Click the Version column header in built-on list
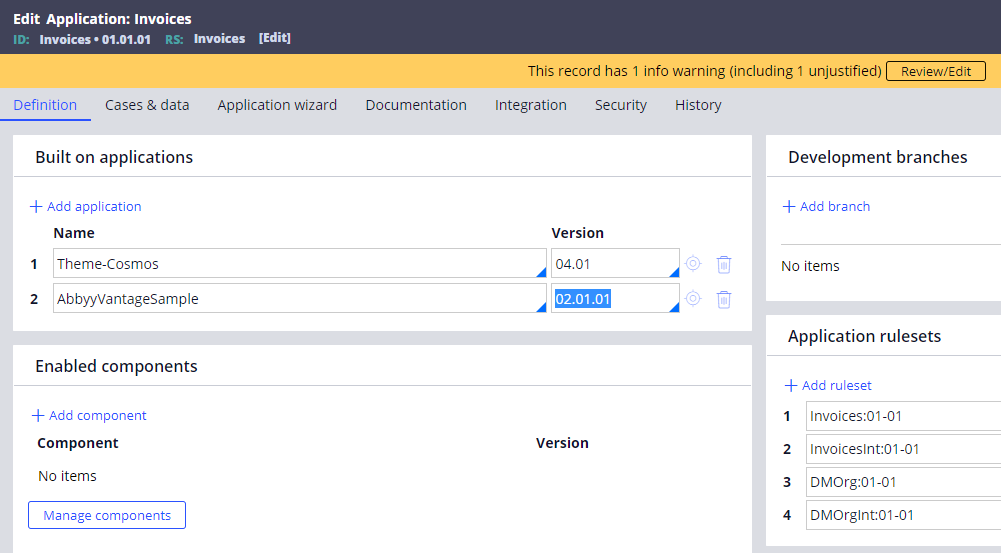The width and height of the screenshot is (1001, 553). [x=577, y=233]
